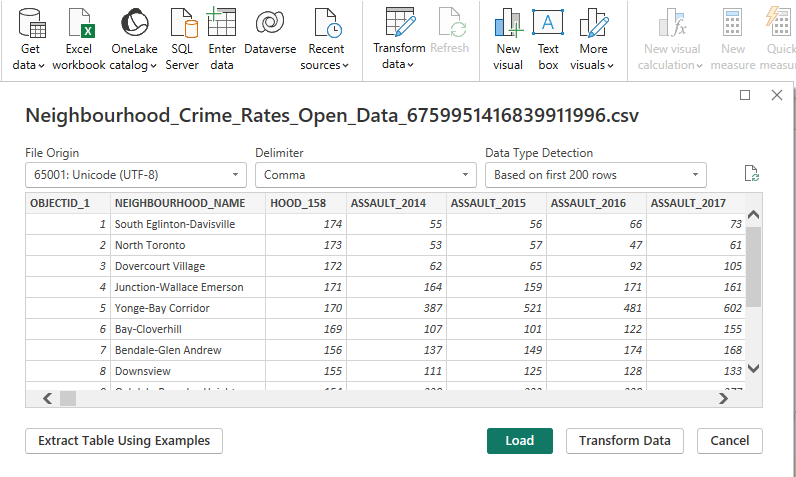Add a New visual
796x477 pixels.
(508, 38)
